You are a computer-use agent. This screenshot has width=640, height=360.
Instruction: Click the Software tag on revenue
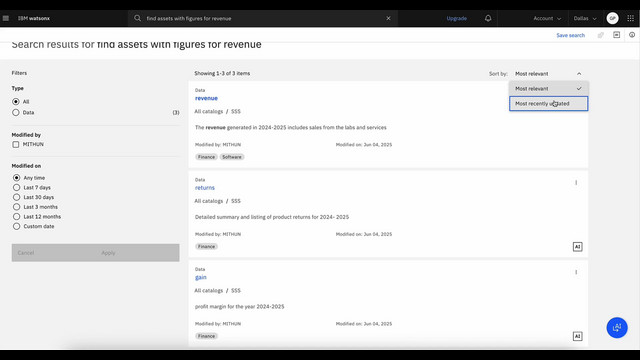[232, 157]
